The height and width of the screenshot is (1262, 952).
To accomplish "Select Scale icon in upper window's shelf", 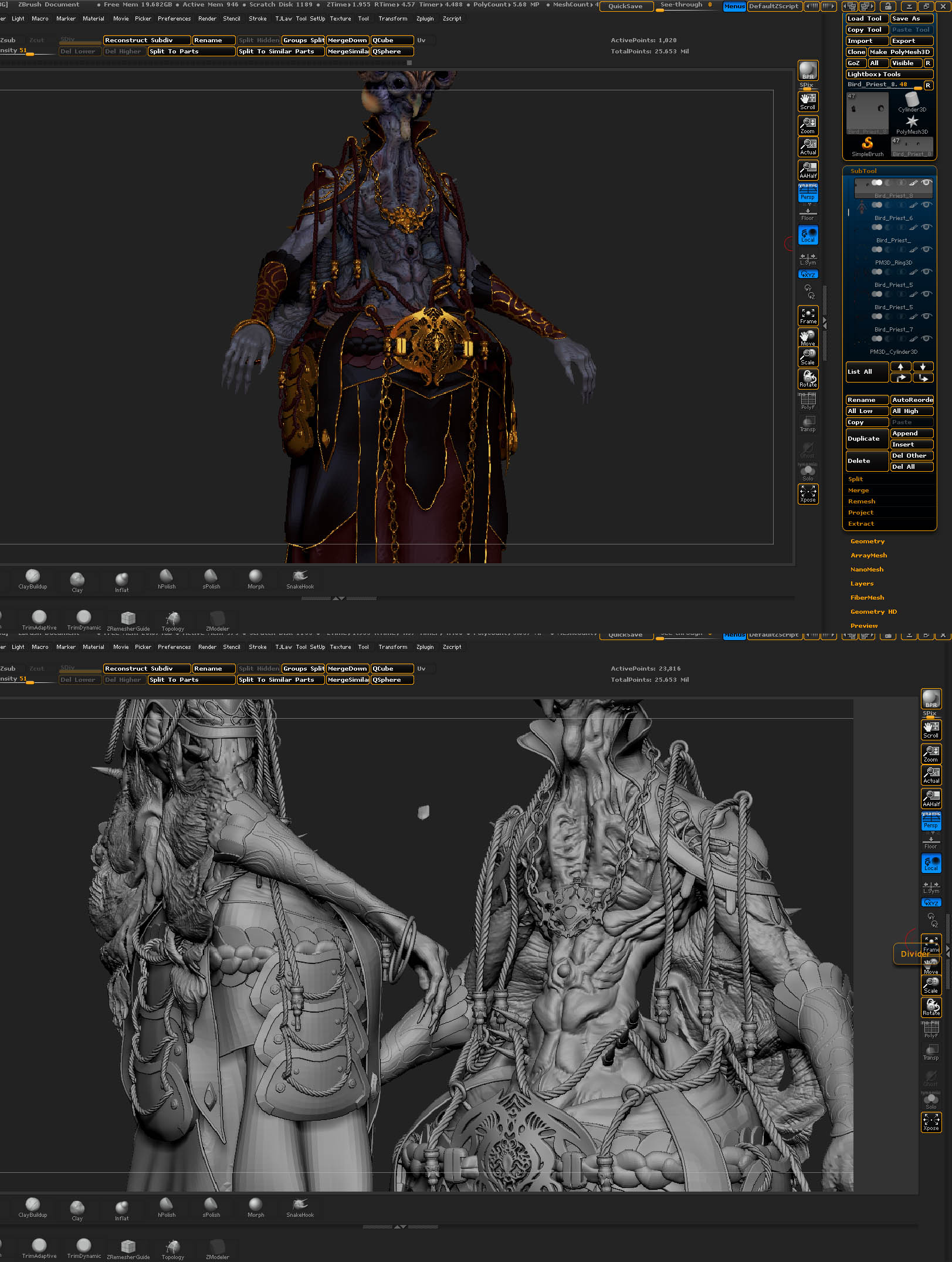I will (x=808, y=357).
